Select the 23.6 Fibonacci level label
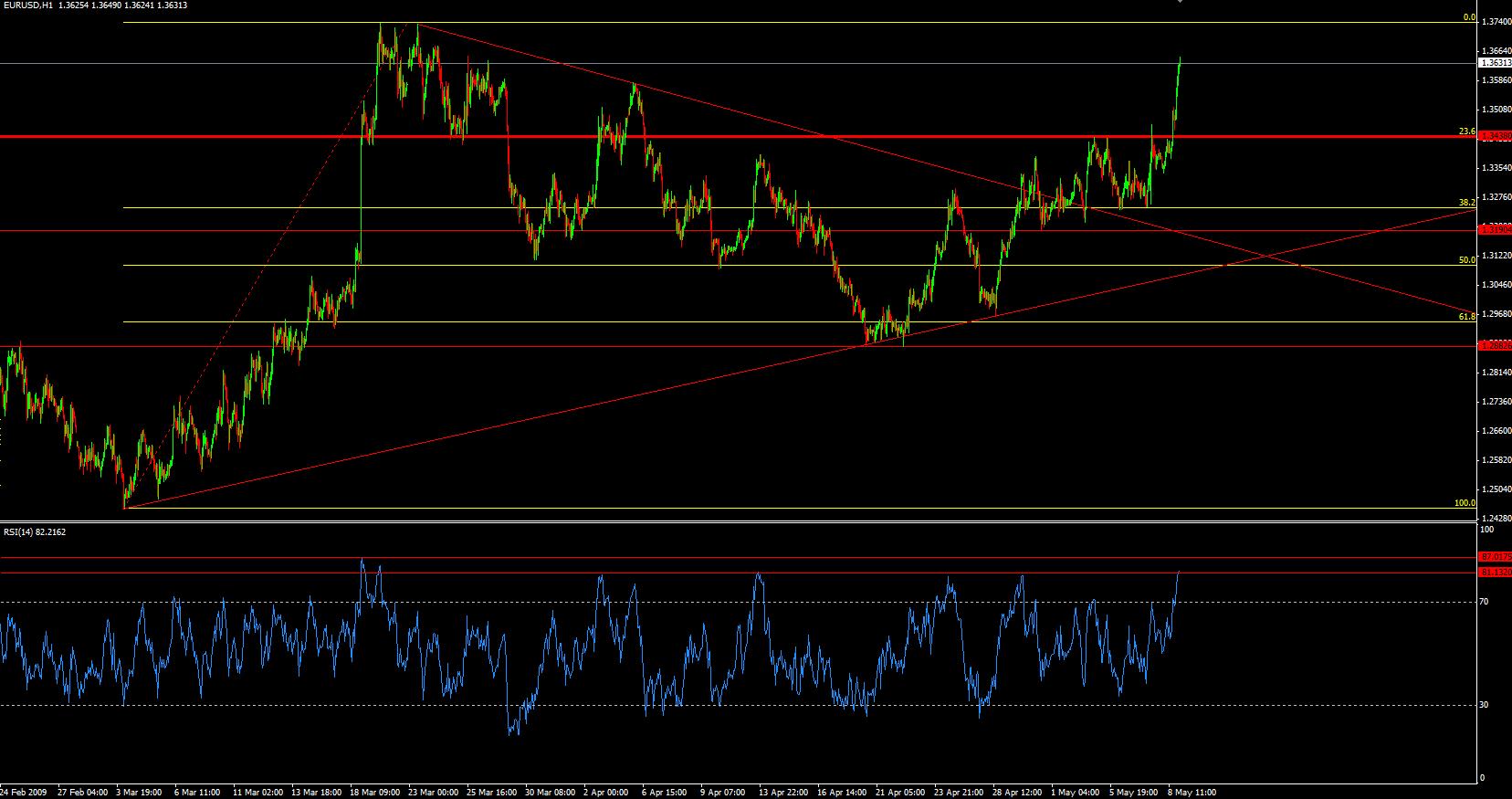The width and height of the screenshot is (1512, 799). click(x=1466, y=131)
